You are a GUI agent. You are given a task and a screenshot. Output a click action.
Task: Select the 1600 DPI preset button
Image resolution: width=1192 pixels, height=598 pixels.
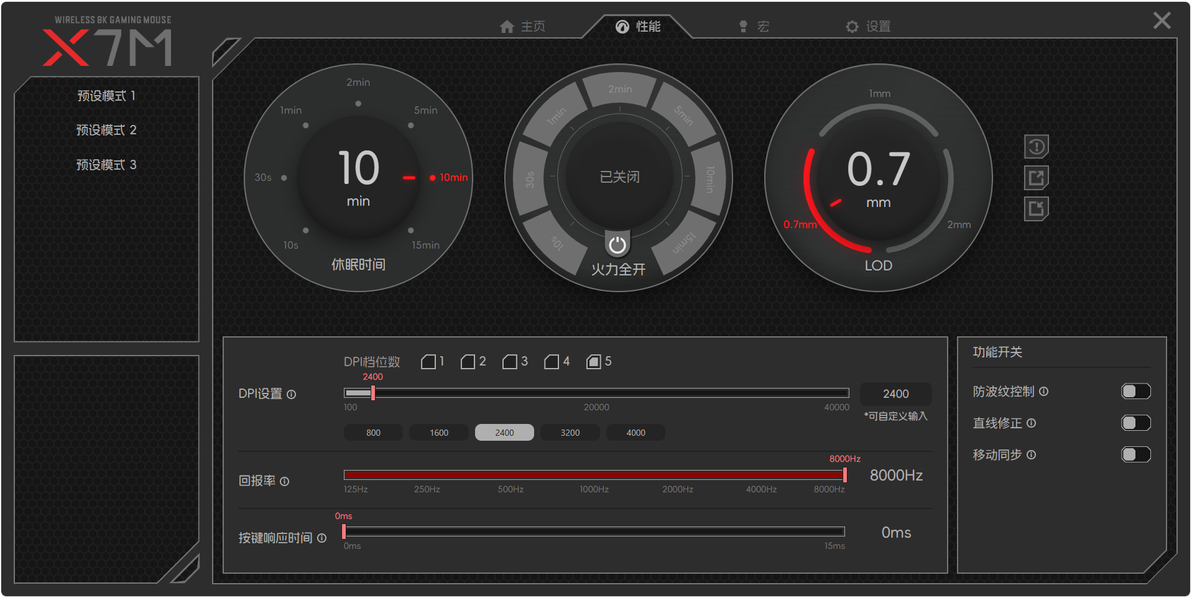pos(439,432)
